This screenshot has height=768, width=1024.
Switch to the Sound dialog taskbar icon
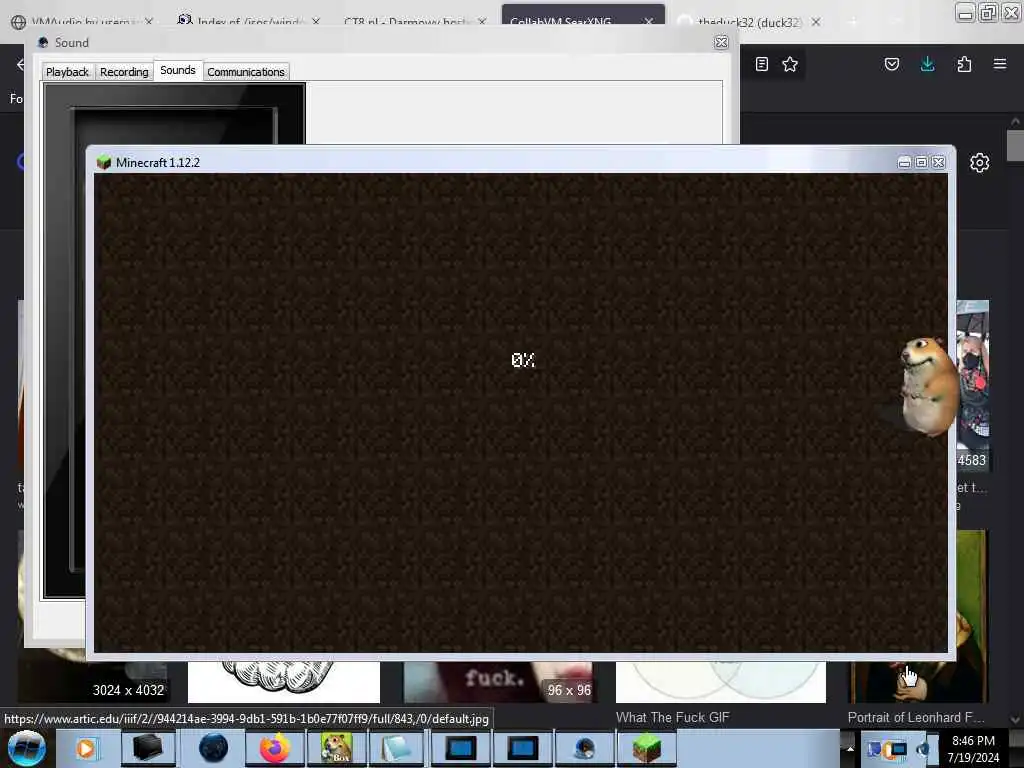(584, 748)
